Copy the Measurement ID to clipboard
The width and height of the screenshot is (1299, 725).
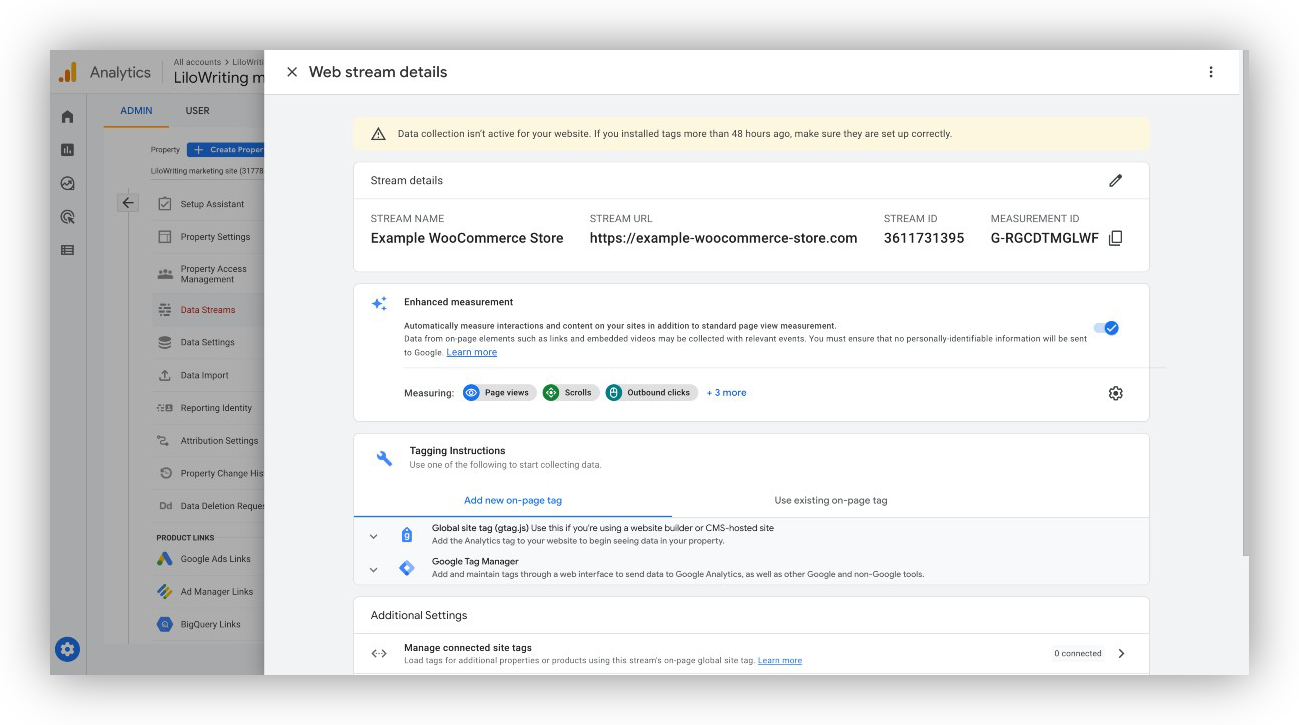point(1116,238)
